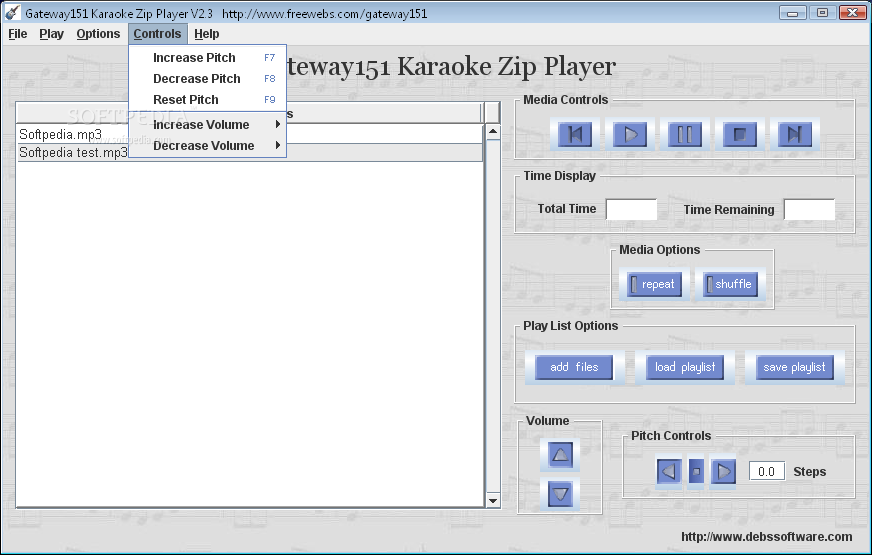Minimize the Karaoke Zip Player window
The image size is (872, 555).
[793, 12]
